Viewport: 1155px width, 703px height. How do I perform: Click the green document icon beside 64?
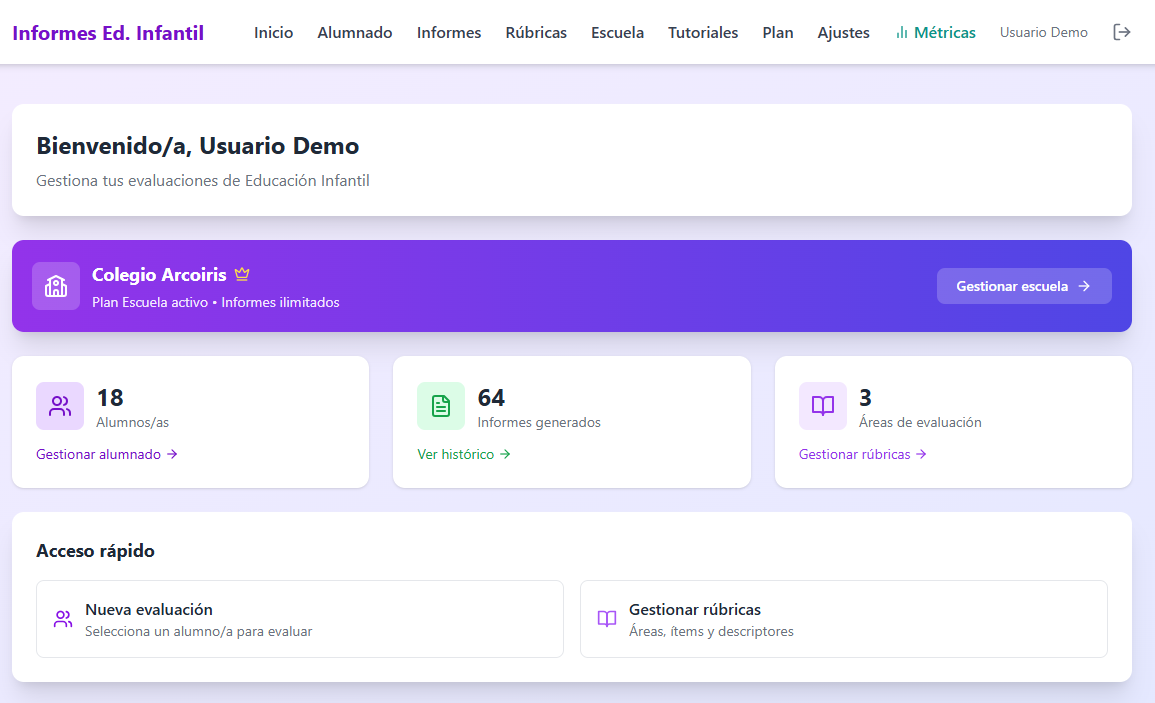pyautogui.click(x=441, y=406)
